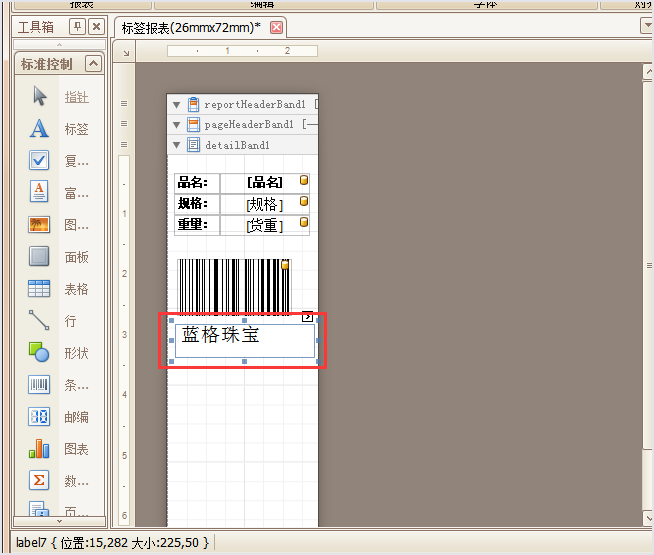Click data binding icon on [品名] cell
654x555 pixels.
(304, 180)
